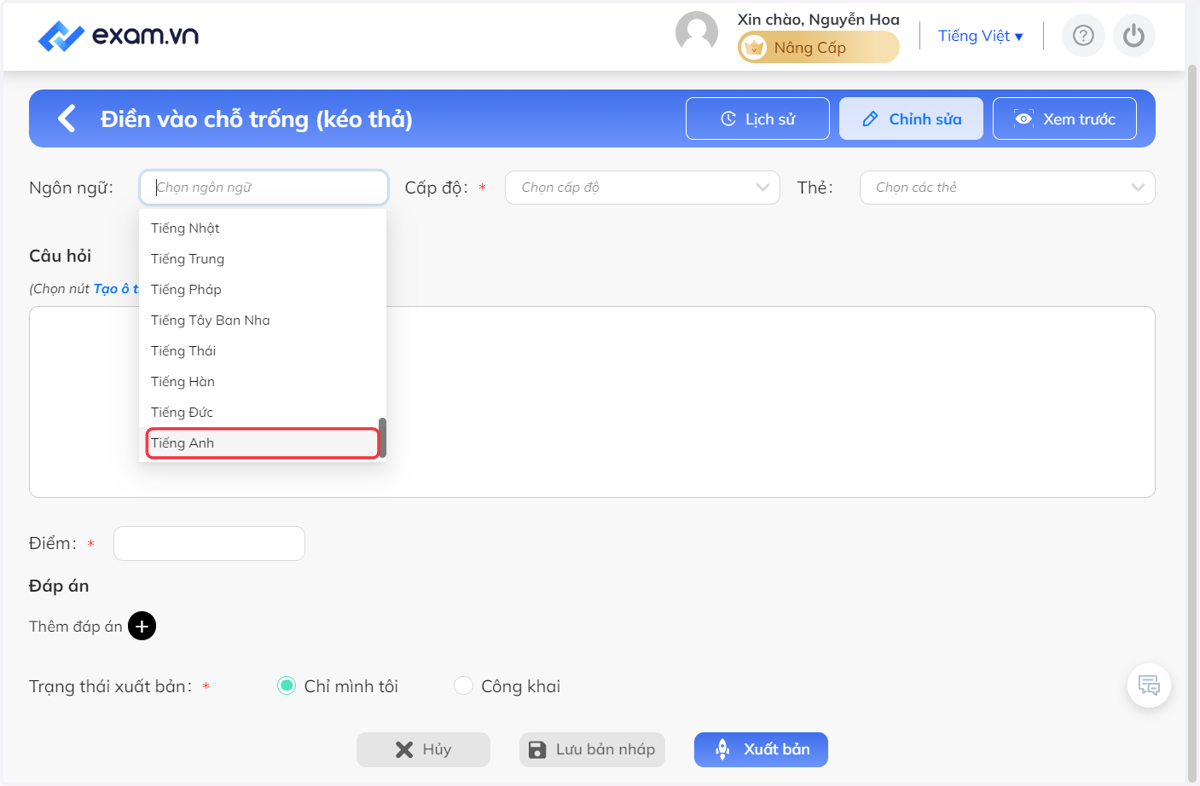Viewport: 1200px width, 786px height.
Task: Switch to Chỉnh sửa edit mode
Action: (911, 119)
